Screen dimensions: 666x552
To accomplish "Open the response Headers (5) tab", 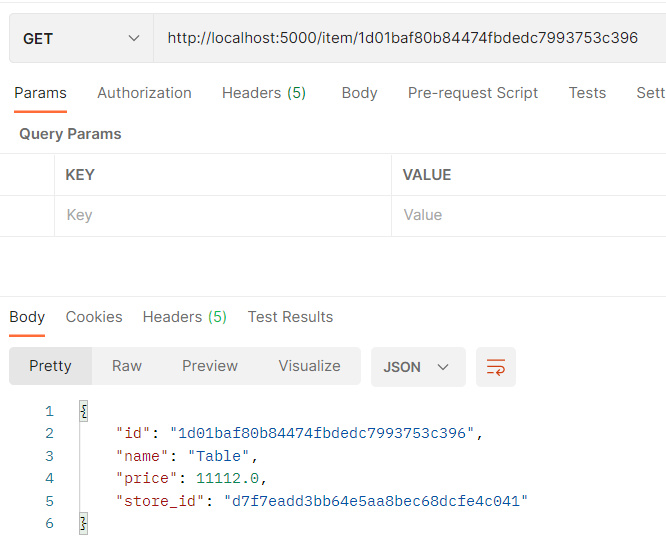I will [185, 317].
